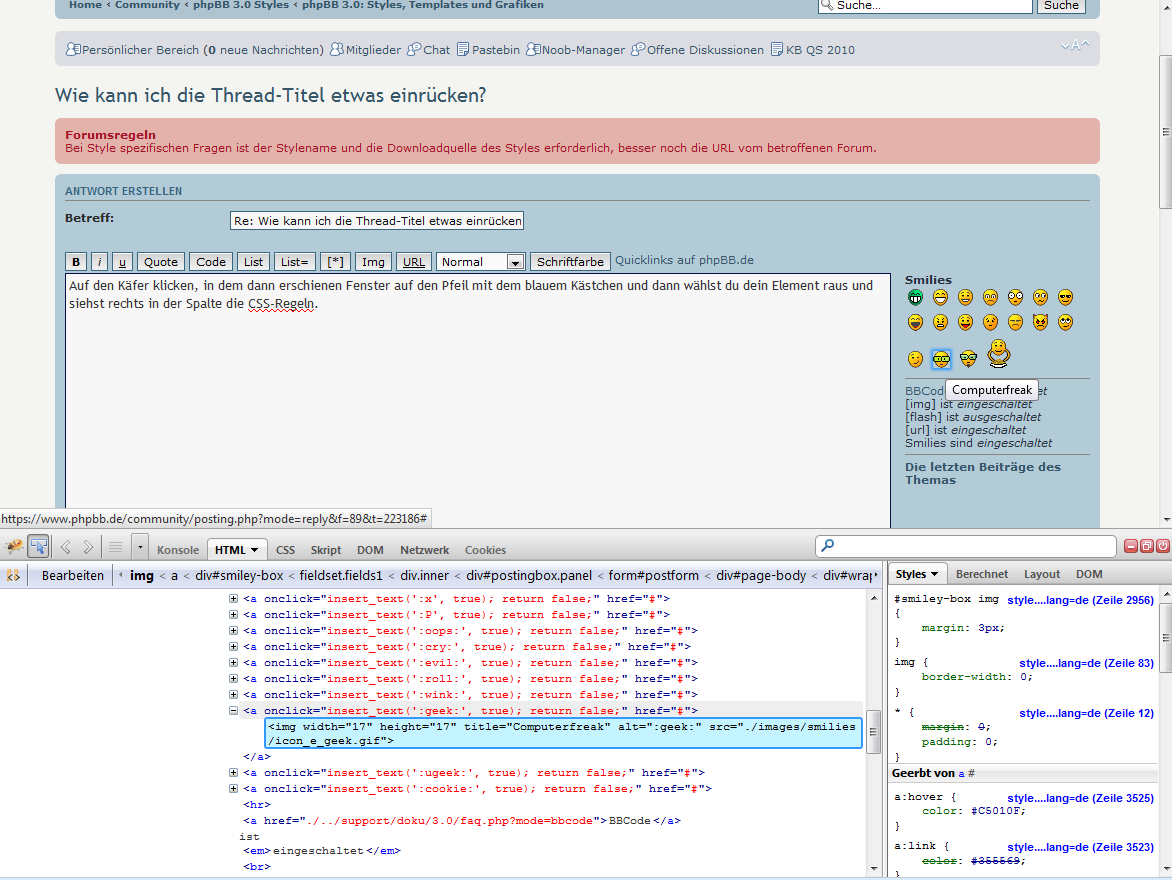The width and height of the screenshot is (1172, 880).
Task: Change font size using the top-right icon
Action: click(1075, 46)
